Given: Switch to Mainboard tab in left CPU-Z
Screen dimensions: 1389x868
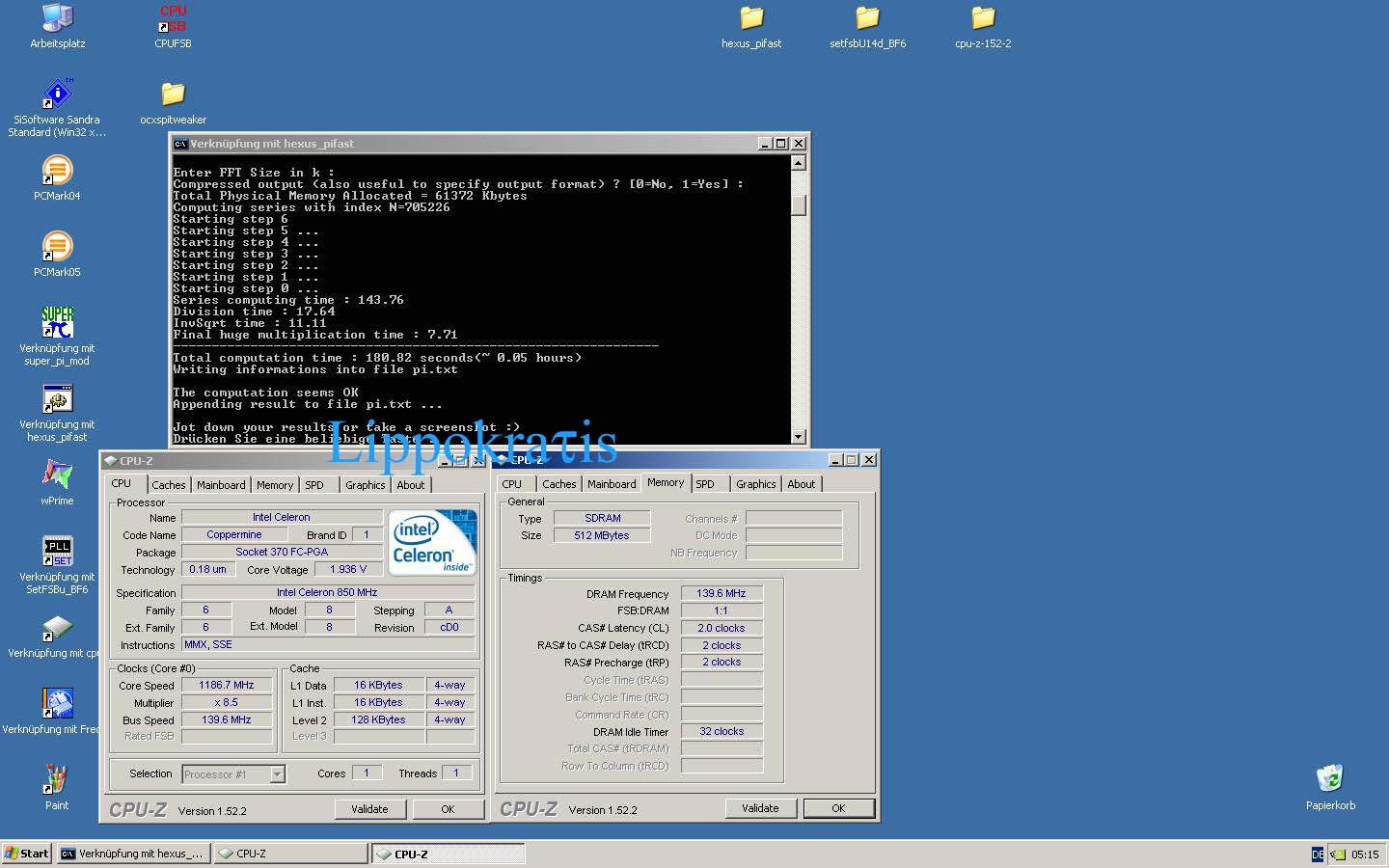Looking at the screenshot, I should [x=221, y=485].
